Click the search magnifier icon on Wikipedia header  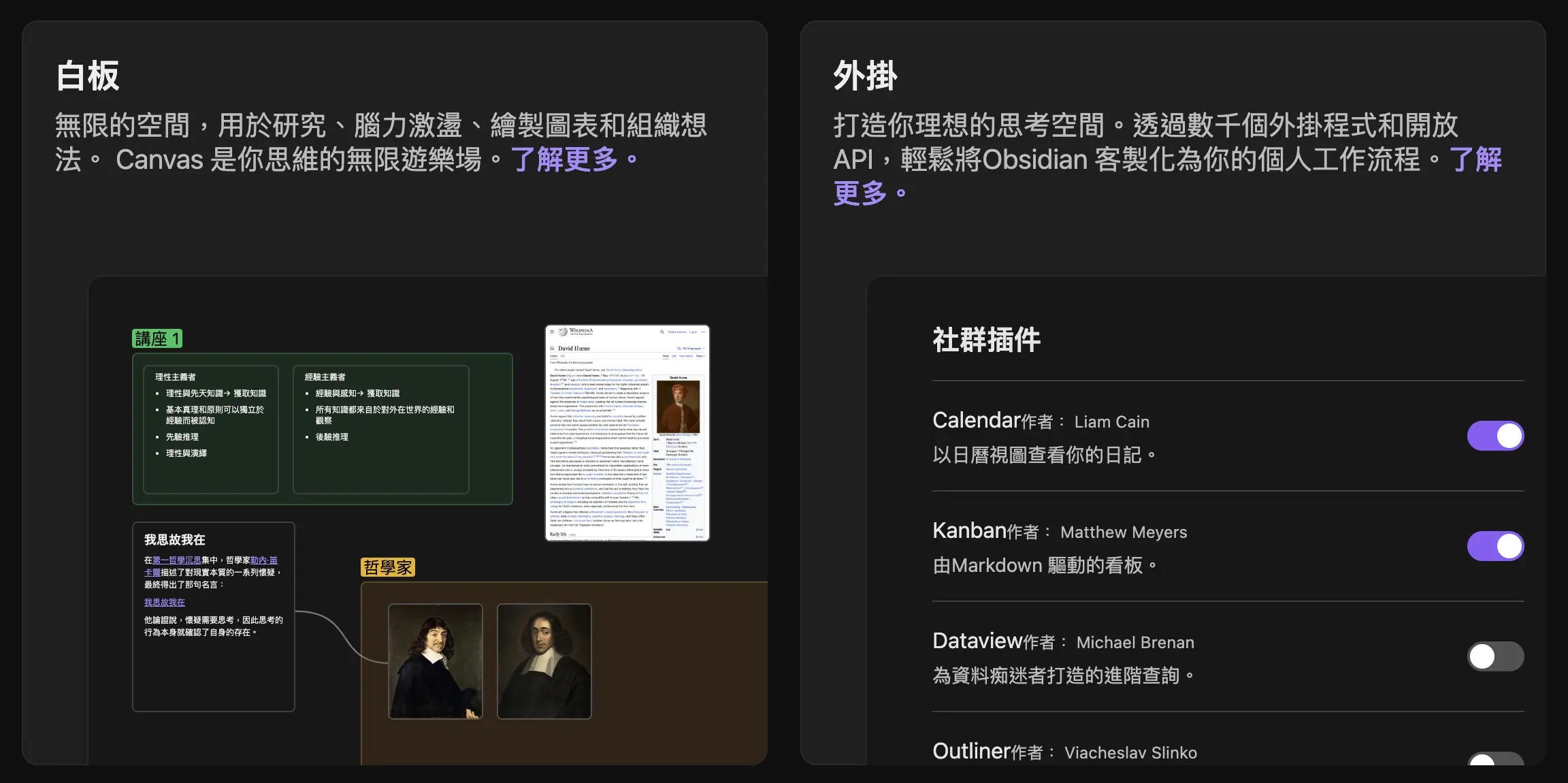(662, 332)
